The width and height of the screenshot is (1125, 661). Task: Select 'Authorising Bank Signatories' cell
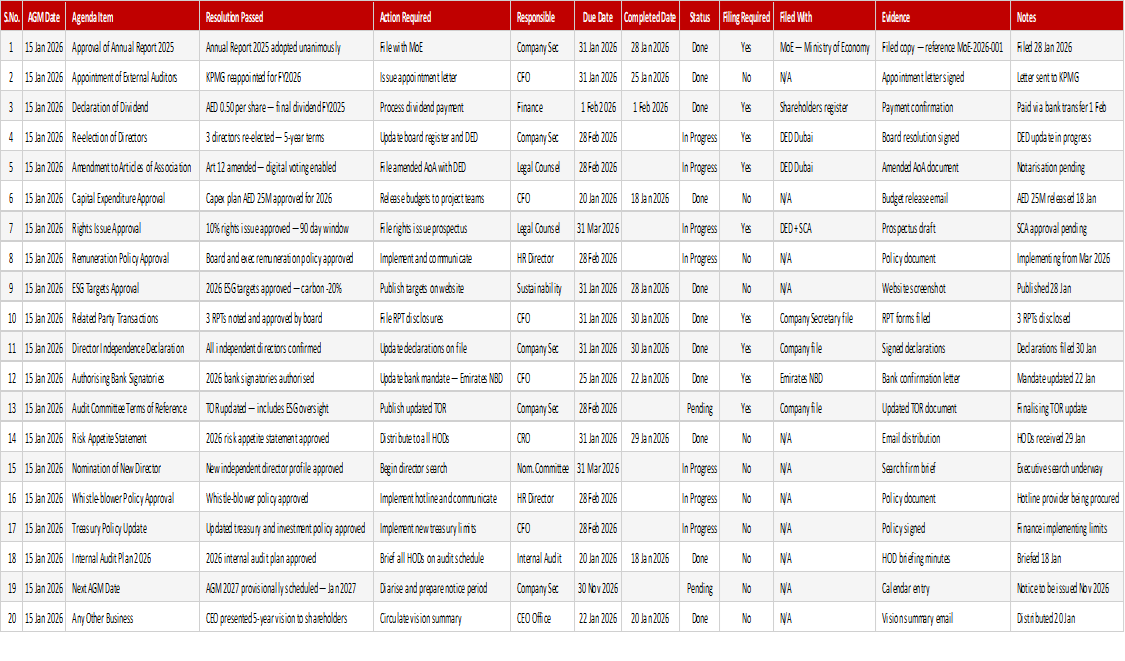point(132,378)
